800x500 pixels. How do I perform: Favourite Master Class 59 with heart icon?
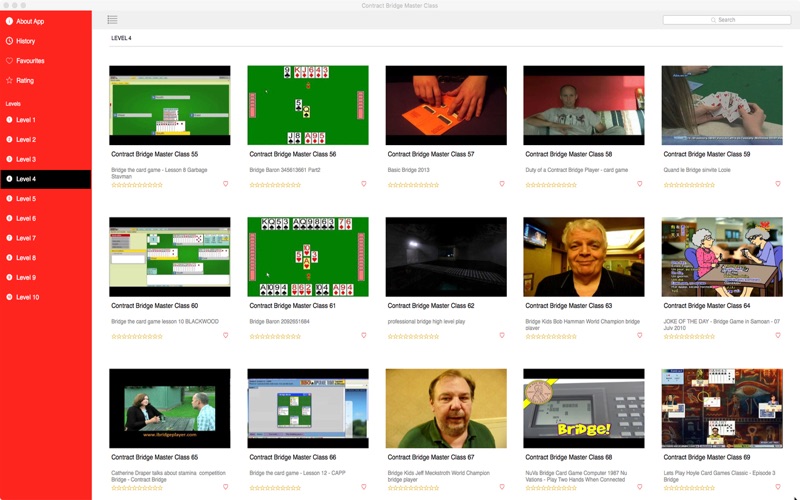click(778, 184)
